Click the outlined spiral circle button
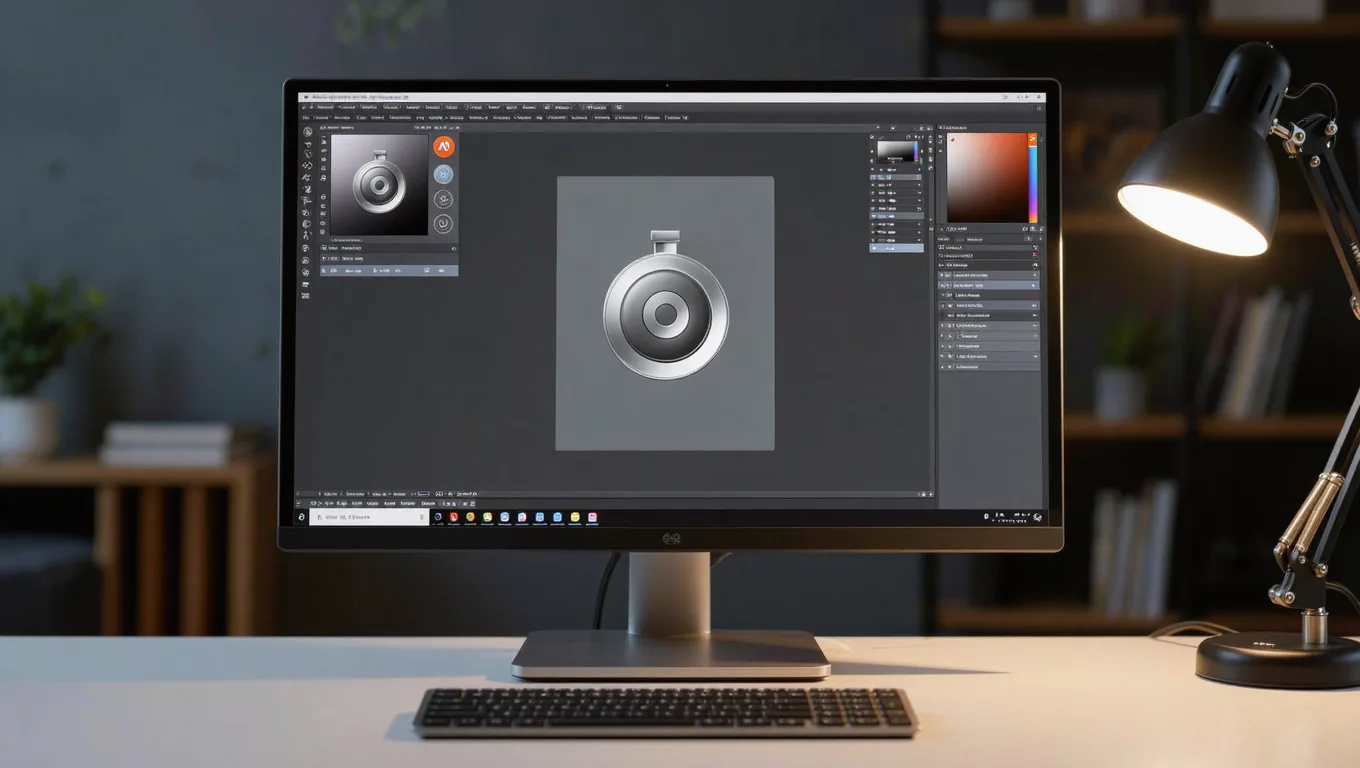 point(443,224)
